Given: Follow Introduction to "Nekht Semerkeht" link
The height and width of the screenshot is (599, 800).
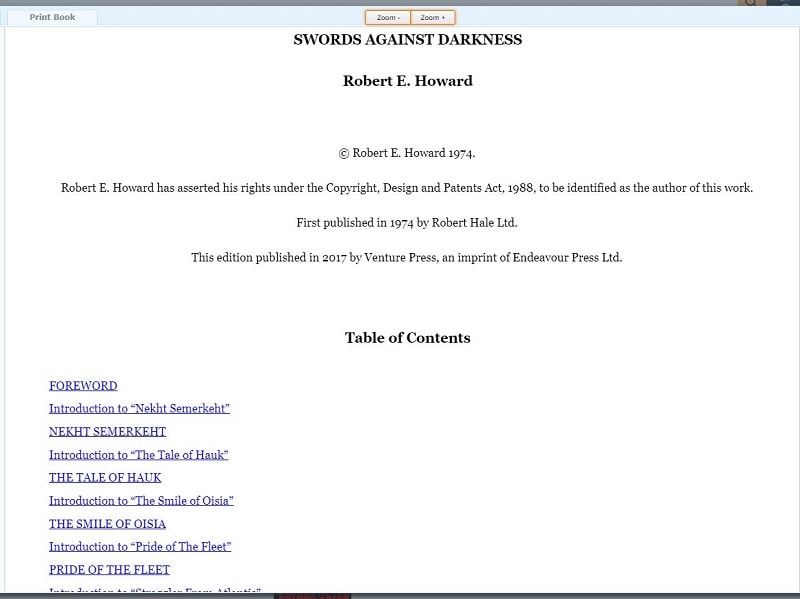Looking at the screenshot, I should 139,409.
